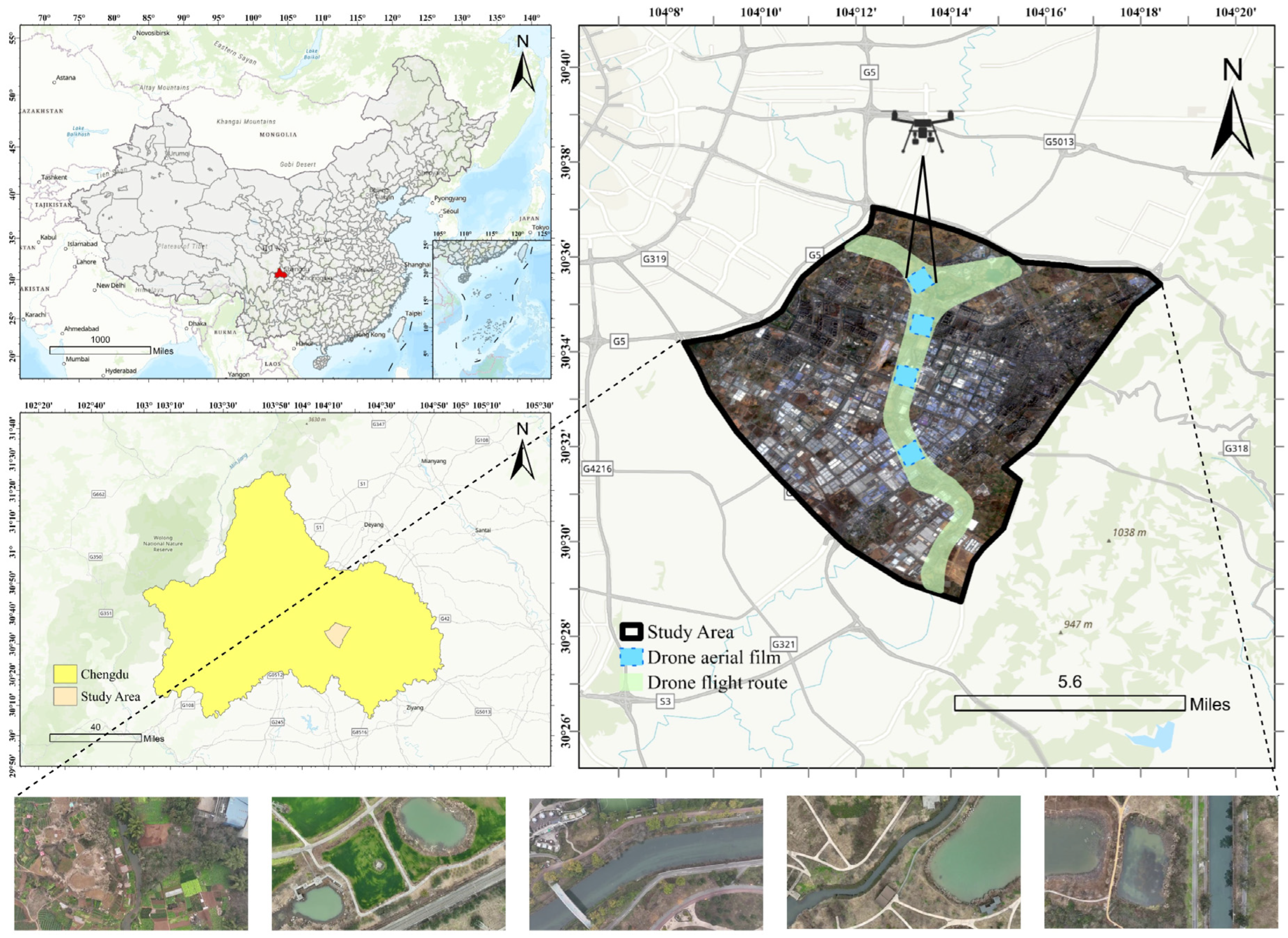Click the G5013 highway shield label

click(1059, 141)
